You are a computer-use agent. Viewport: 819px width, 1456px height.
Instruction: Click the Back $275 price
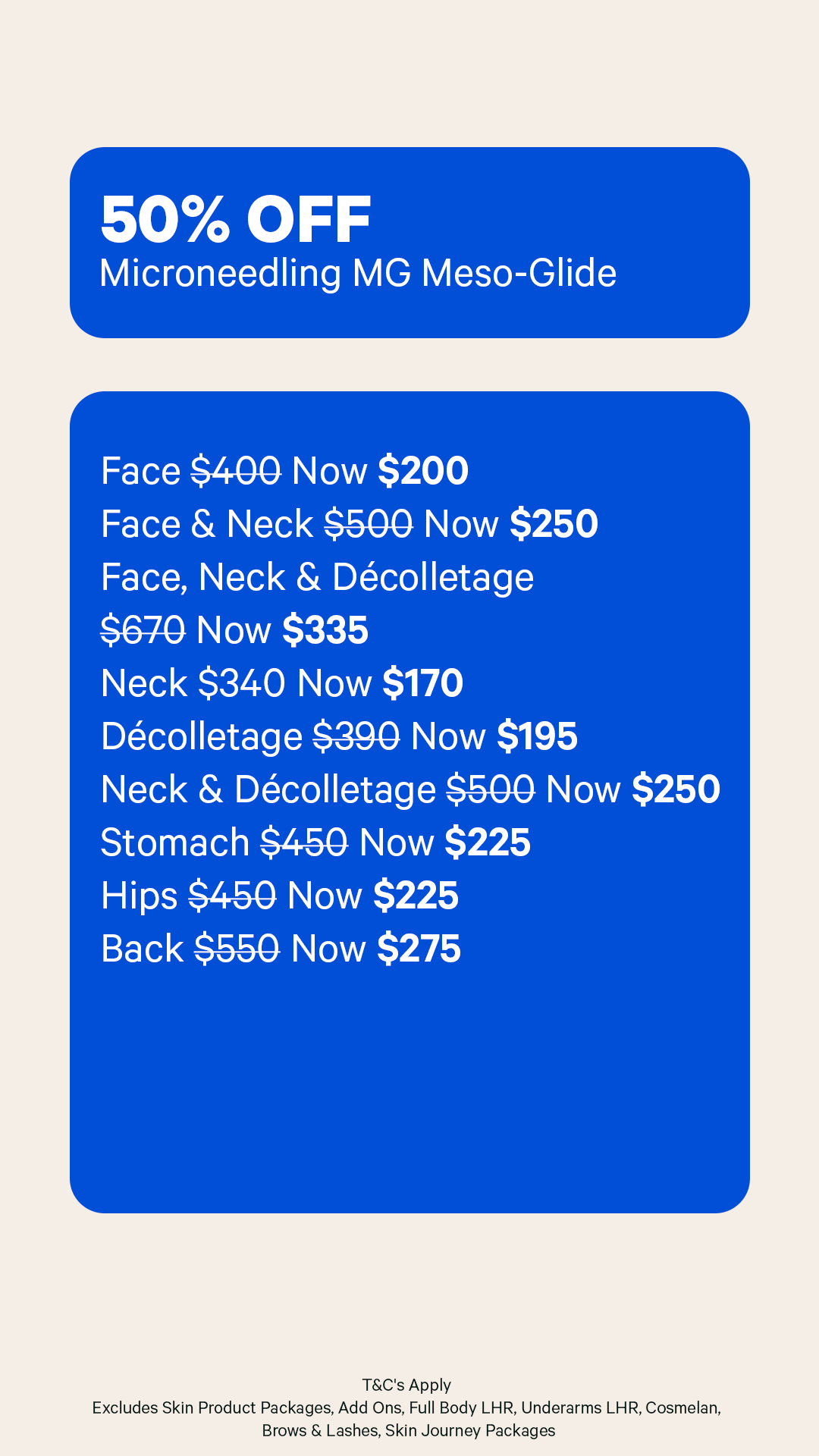click(x=419, y=949)
